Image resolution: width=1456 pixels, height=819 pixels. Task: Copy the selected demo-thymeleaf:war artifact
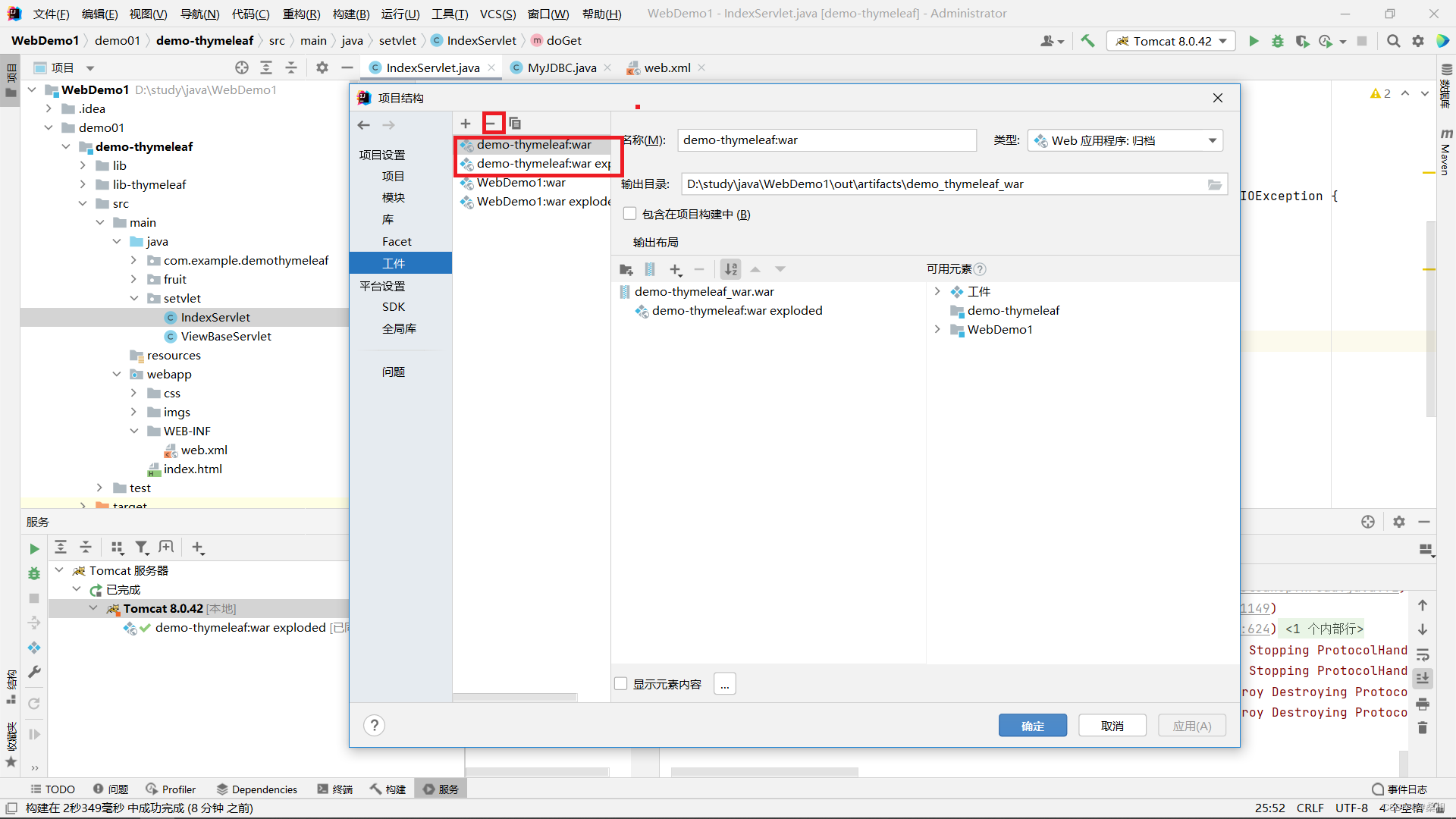coord(516,123)
